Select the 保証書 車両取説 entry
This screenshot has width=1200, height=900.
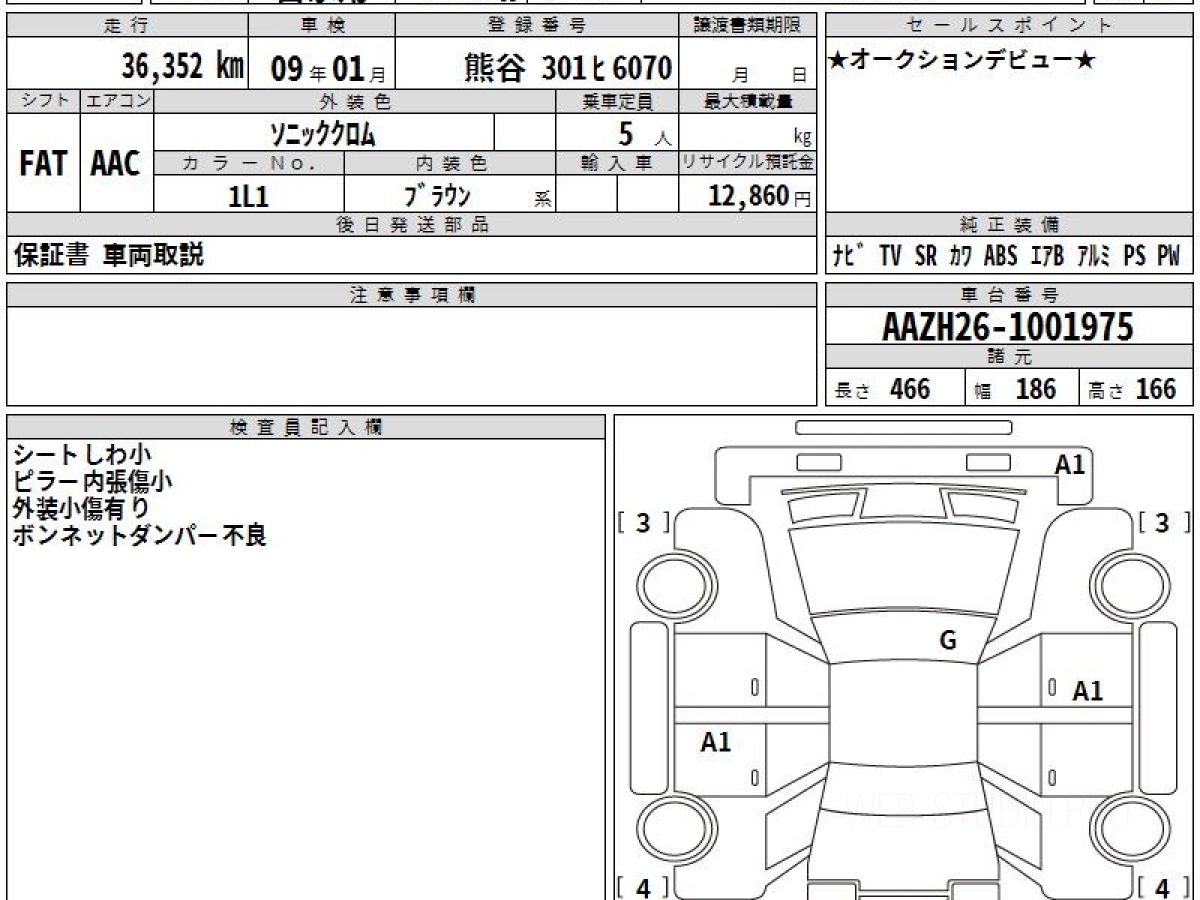tap(108, 256)
